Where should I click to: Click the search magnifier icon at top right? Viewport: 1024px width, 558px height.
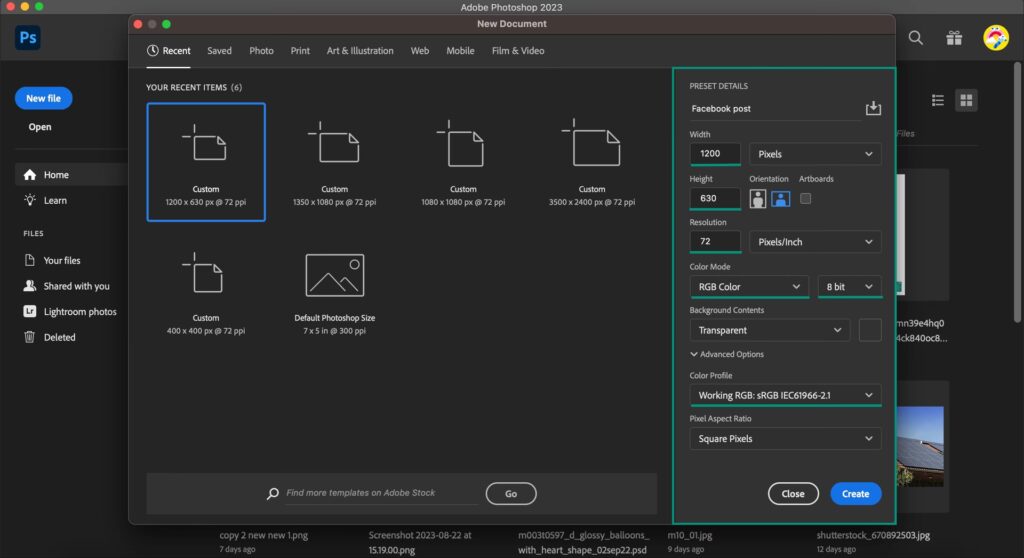pos(915,38)
